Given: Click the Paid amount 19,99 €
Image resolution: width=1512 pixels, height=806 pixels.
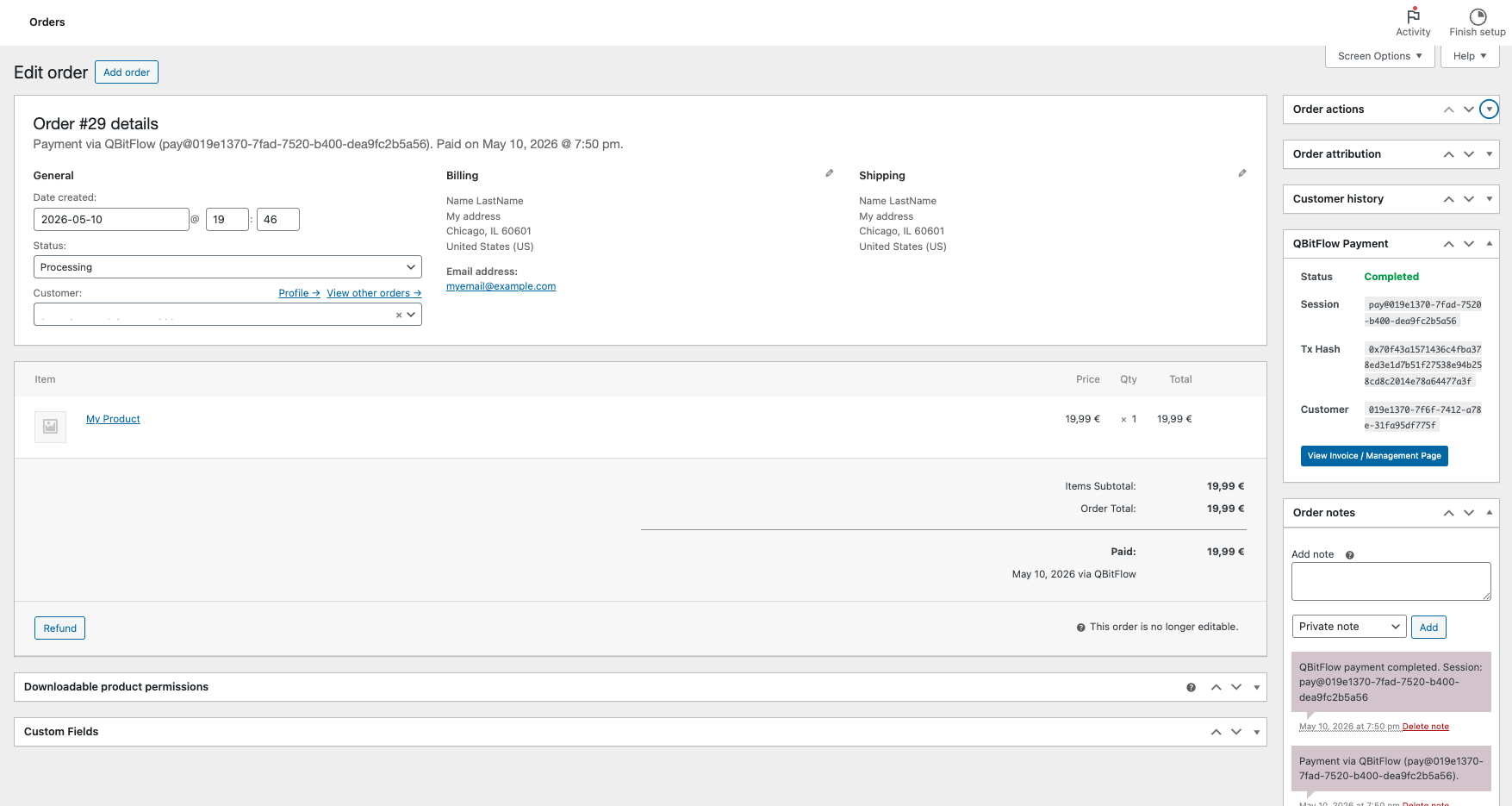Looking at the screenshot, I should tap(1225, 552).
